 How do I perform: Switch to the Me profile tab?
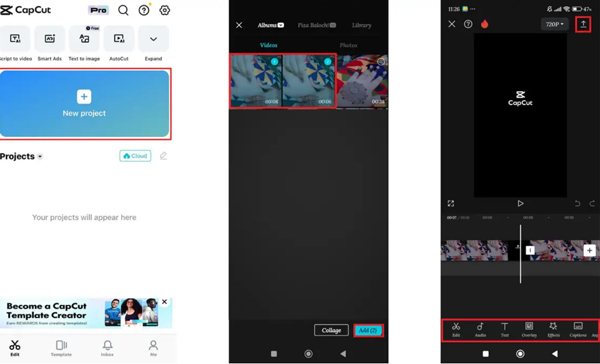(x=153, y=348)
